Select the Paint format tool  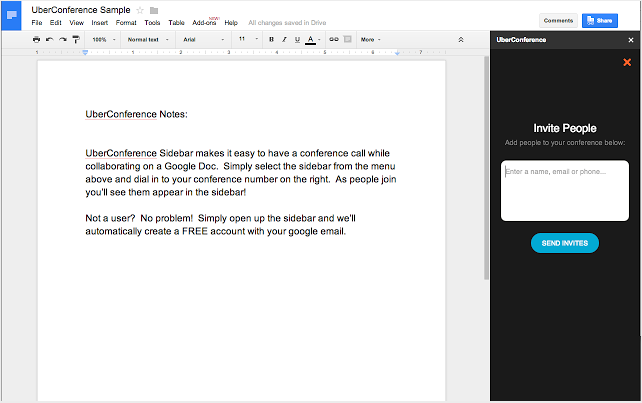click(76, 39)
